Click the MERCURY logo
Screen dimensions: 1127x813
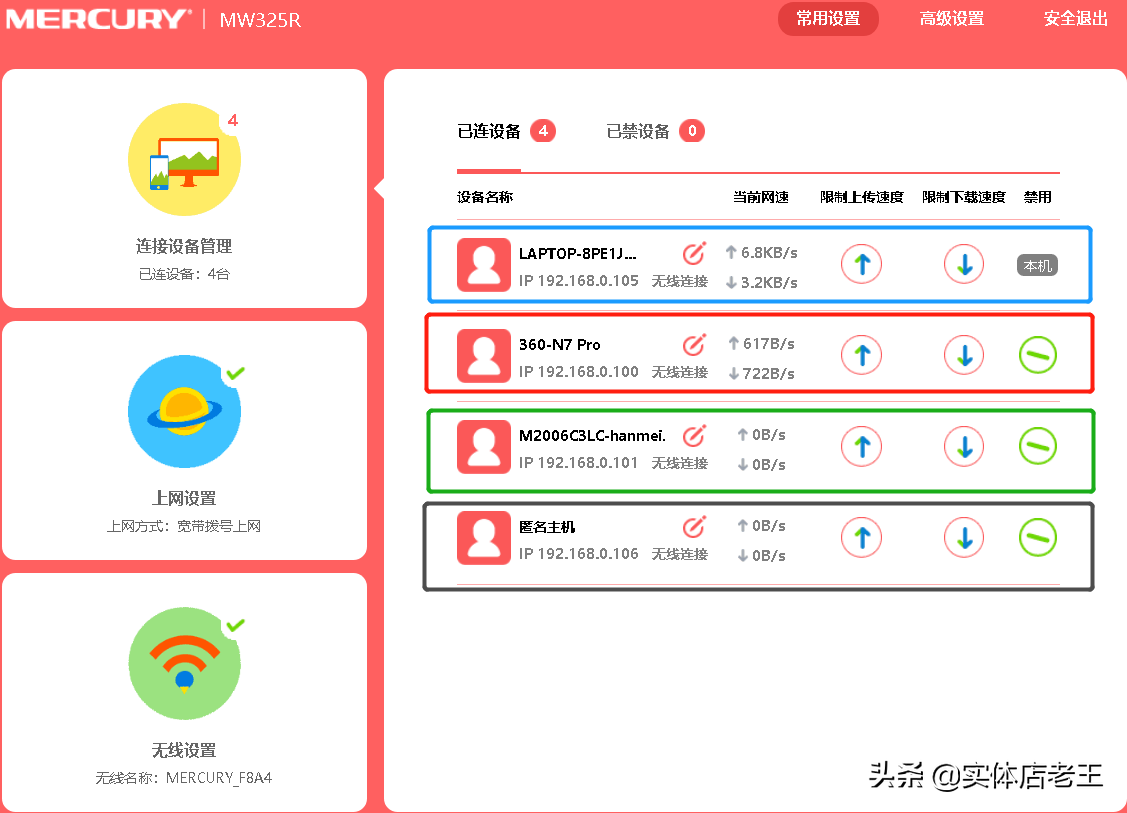(x=96, y=18)
